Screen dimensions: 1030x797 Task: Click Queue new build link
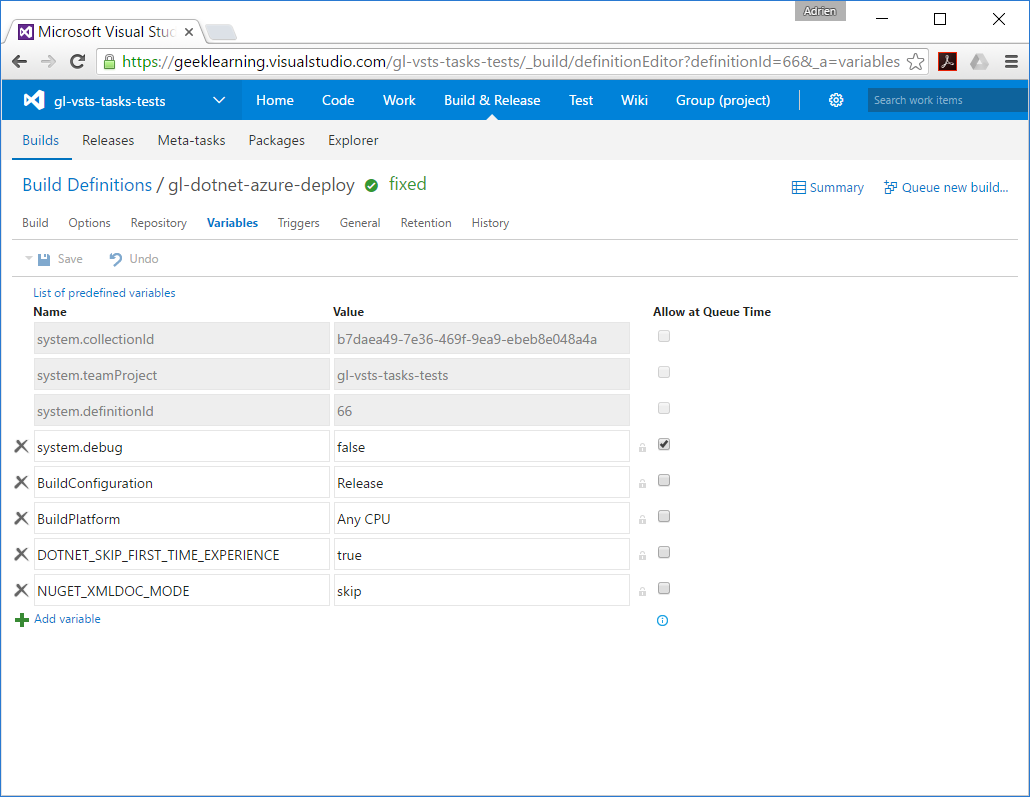point(946,187)
